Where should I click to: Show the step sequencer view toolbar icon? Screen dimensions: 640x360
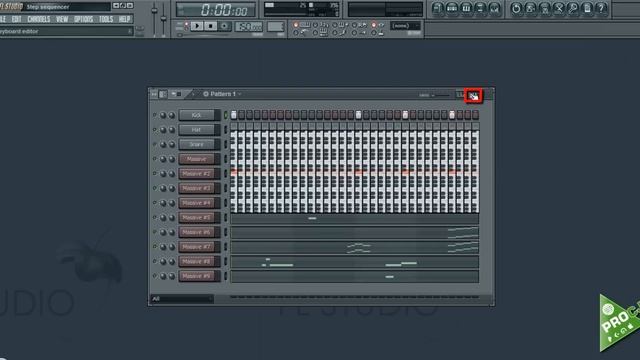tap(452, 8)
